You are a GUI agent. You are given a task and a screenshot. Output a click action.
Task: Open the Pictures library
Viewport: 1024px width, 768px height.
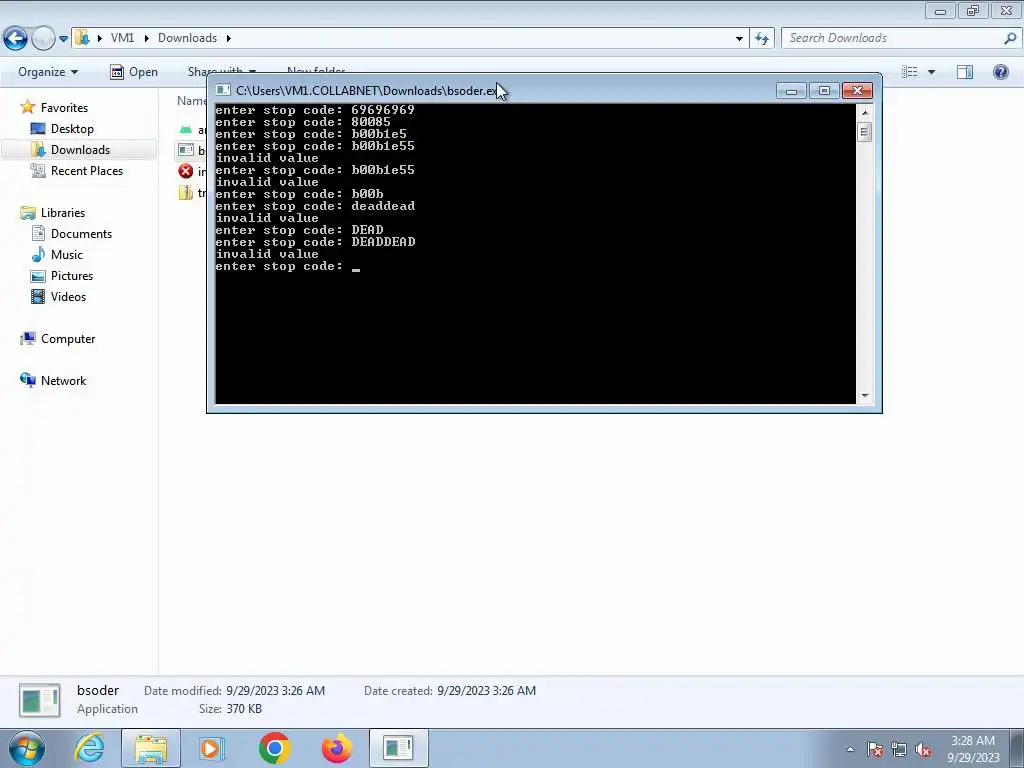tap(72, 276)
